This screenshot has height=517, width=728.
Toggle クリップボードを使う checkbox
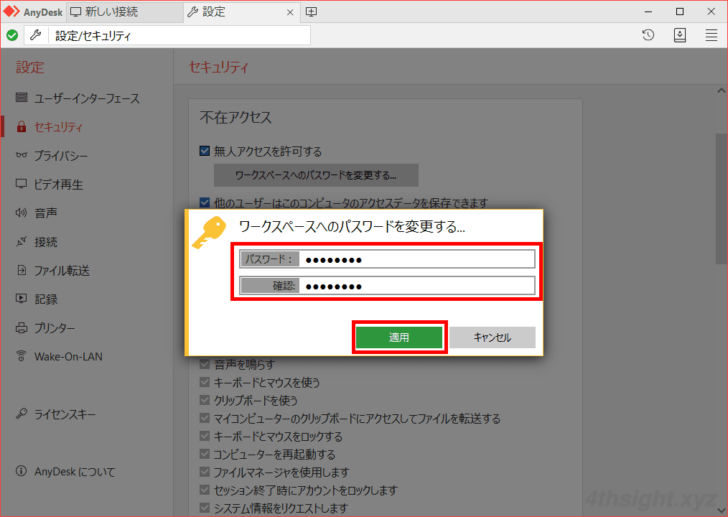(x=205, y=400)
